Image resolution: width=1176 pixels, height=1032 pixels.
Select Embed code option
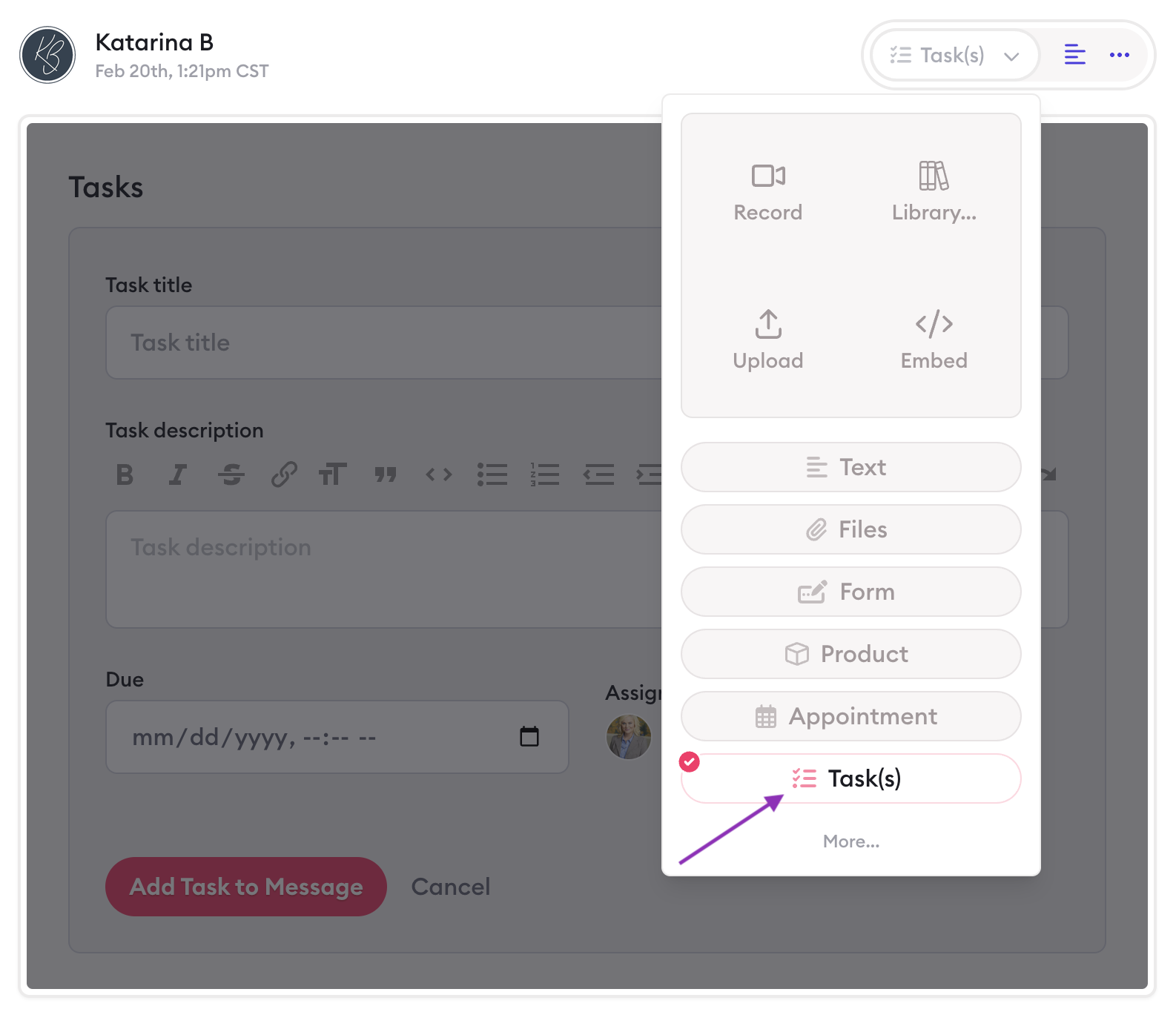pos(934,340)
